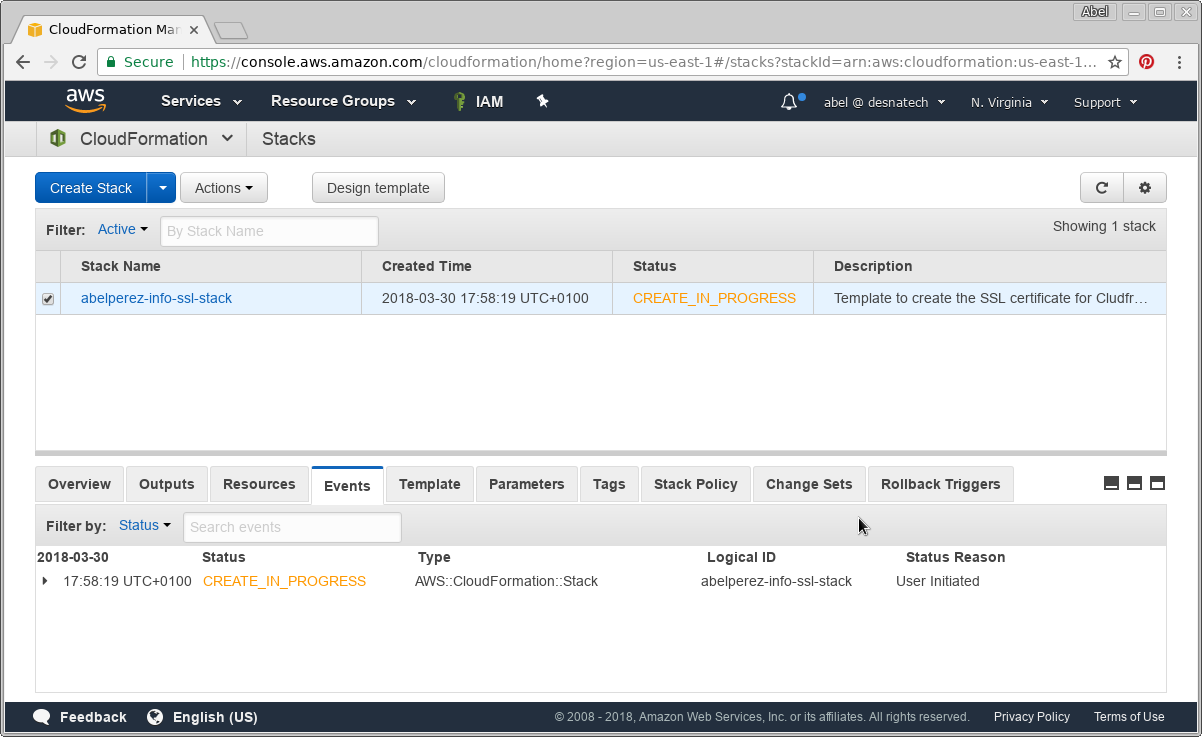
Task: Expand the 17:58:19 event row
Action: (x=45, y=581)
